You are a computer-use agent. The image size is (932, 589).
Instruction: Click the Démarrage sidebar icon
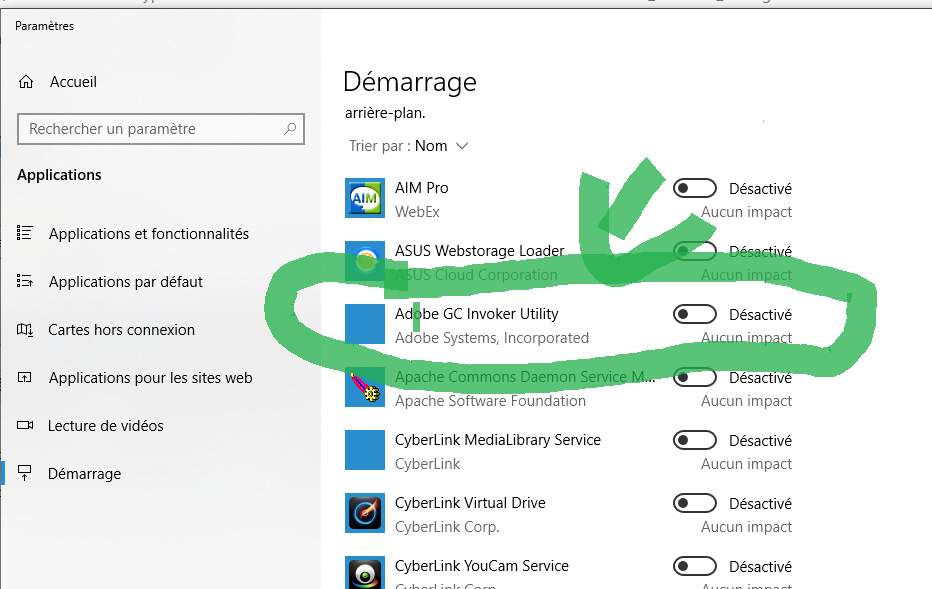coord(24,473)
